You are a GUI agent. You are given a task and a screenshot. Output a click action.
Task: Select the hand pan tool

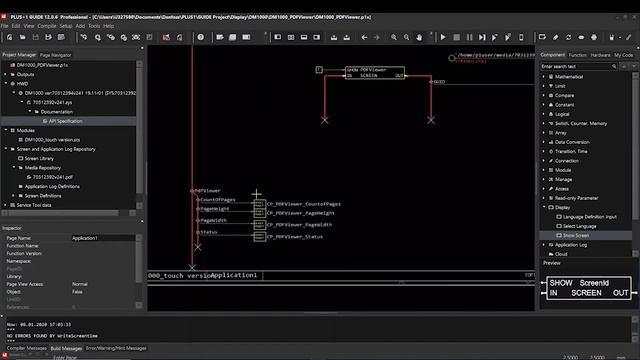click(x=419, y=37)
